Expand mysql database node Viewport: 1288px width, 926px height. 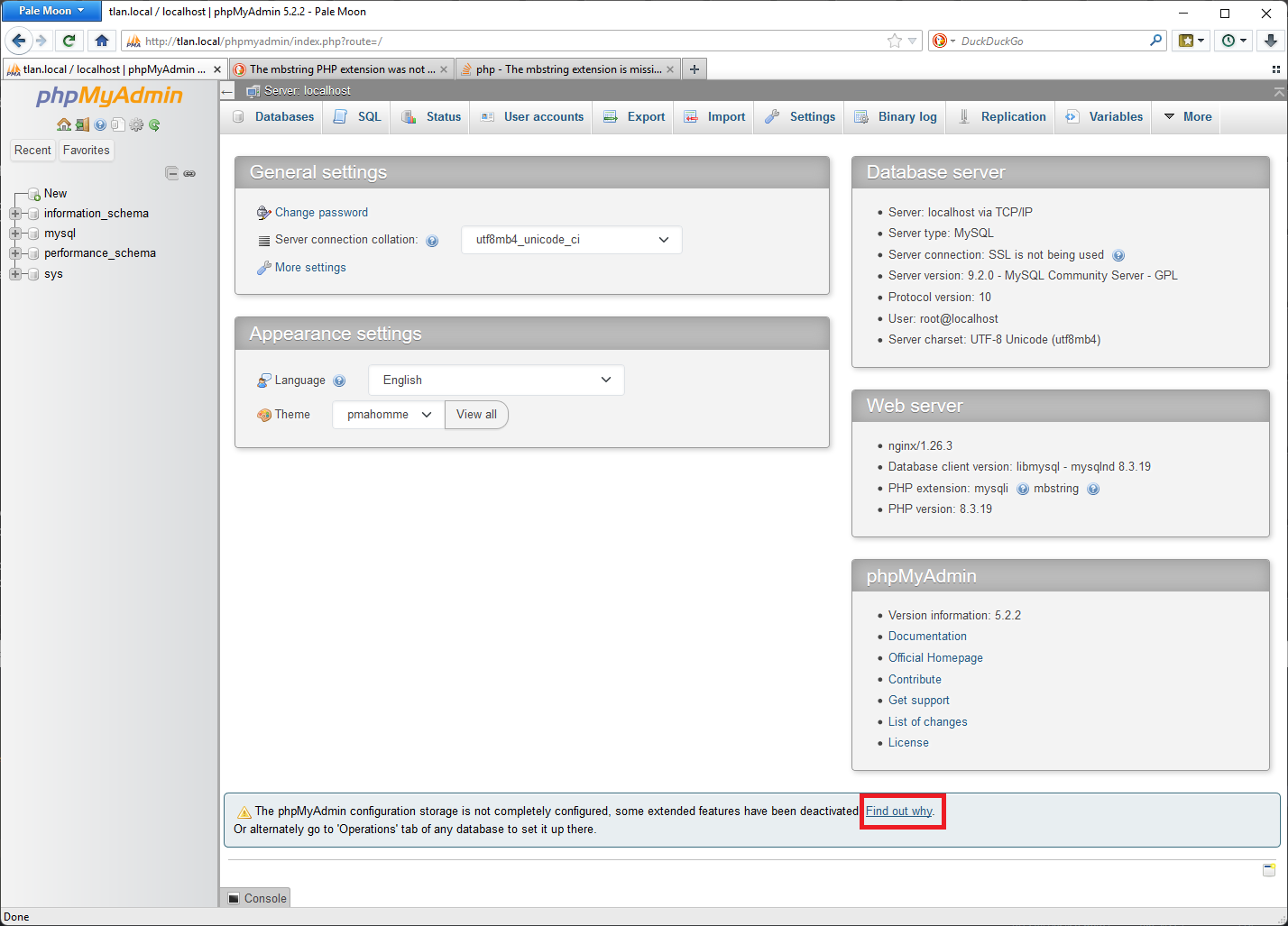15,234
